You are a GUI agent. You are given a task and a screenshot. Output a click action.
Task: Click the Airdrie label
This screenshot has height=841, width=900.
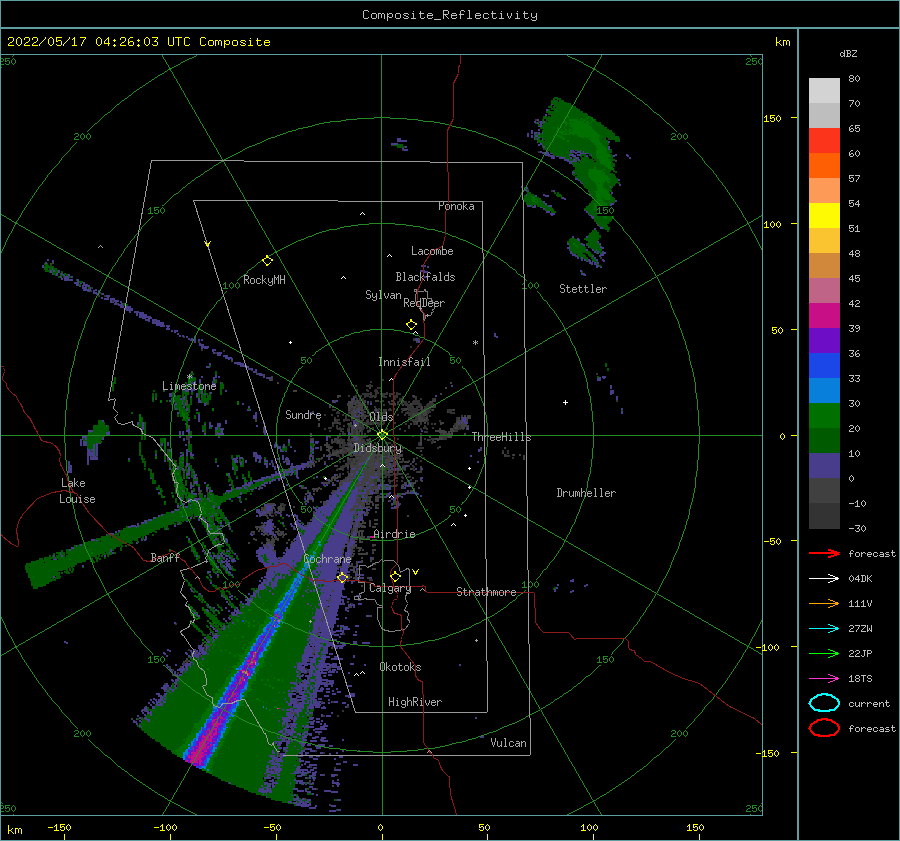[394, 534]
